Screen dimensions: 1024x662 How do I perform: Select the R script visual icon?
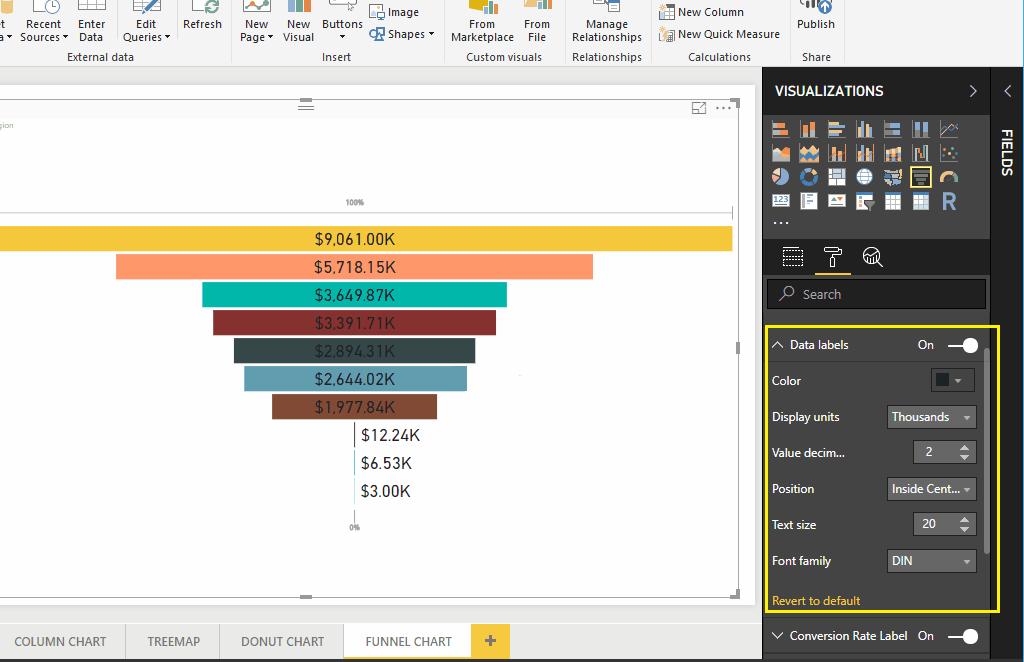coord(948,200)
